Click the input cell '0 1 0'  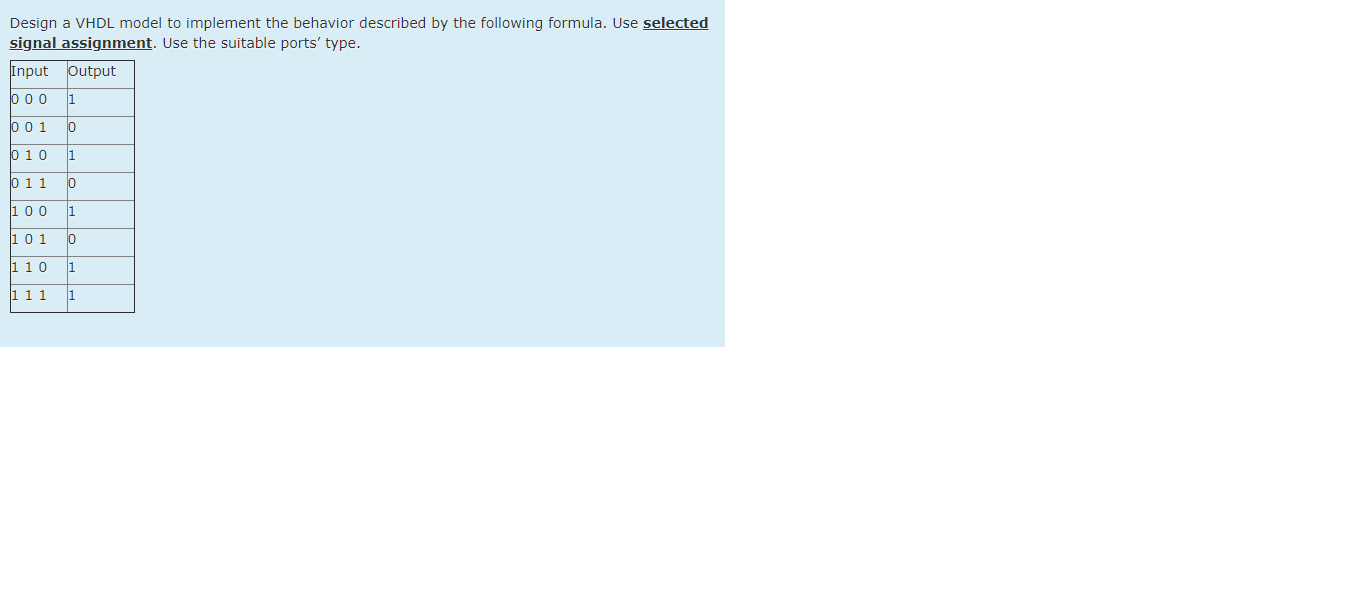pyautogui.click(x=39, y=159)
